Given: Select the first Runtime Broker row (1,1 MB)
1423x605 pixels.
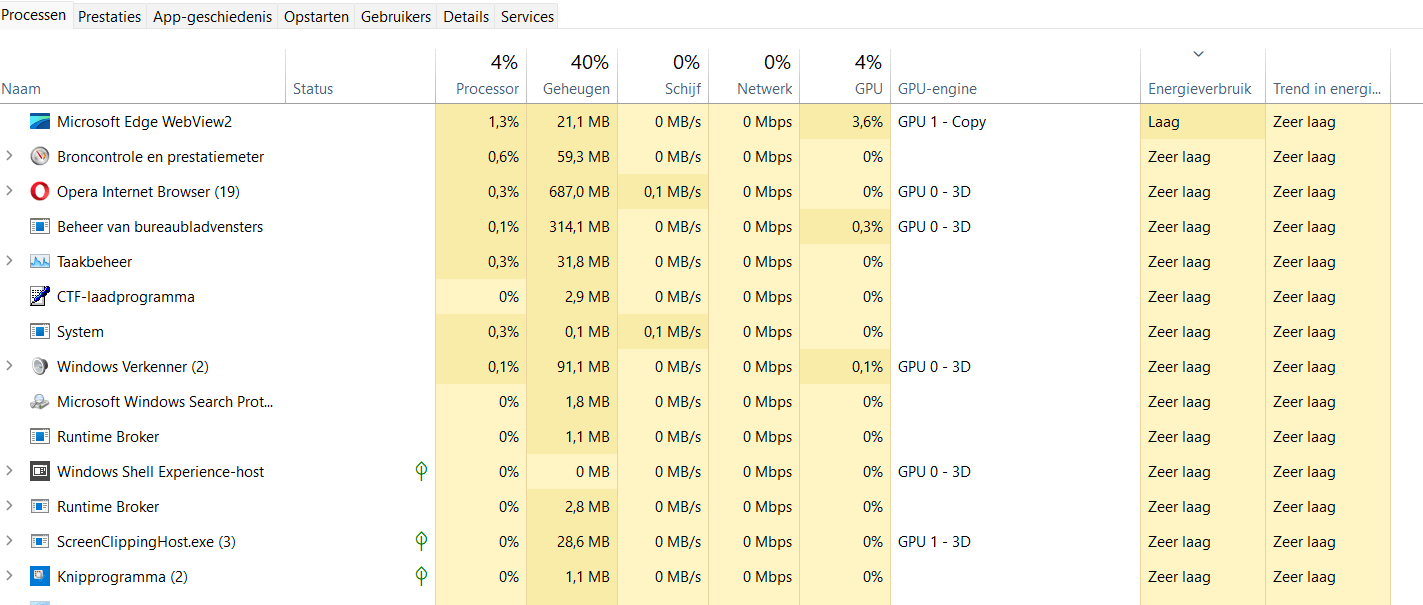Looking at the screenshot, I should 695,437.
